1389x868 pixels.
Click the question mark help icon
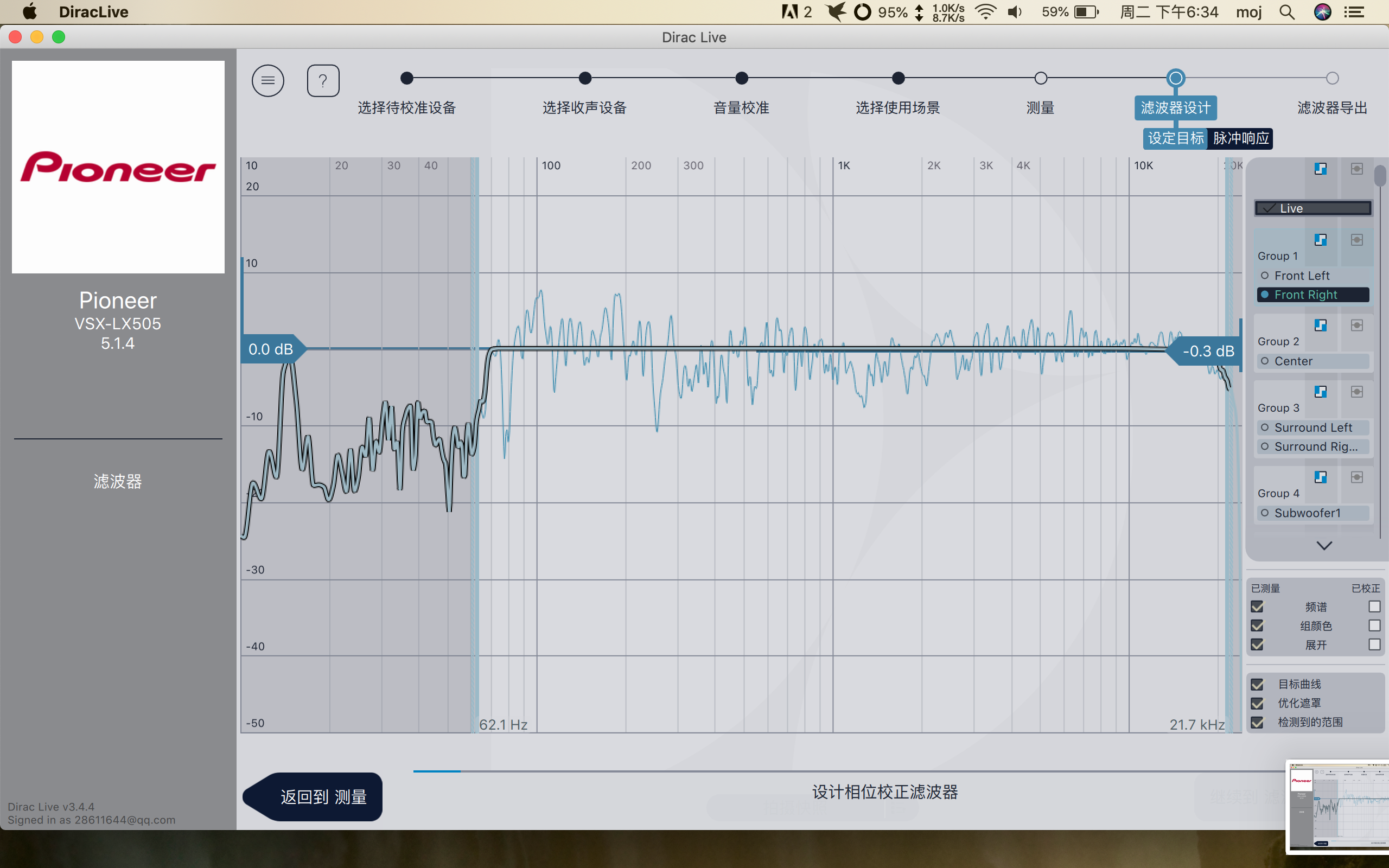pos(323,81)
